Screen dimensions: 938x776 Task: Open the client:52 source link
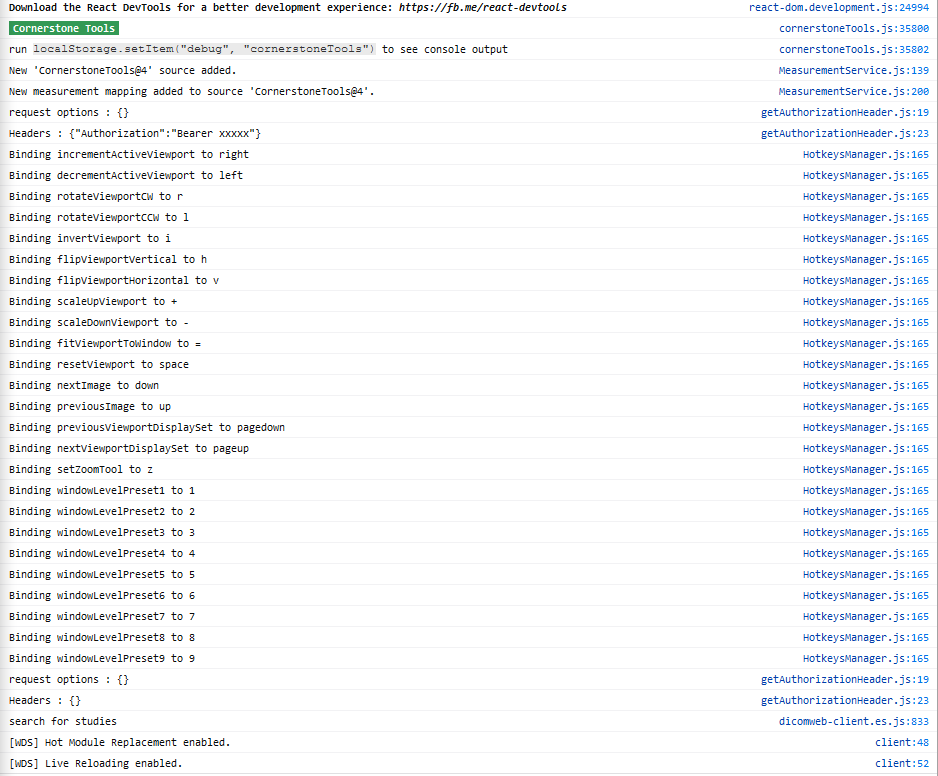(902, 763)
